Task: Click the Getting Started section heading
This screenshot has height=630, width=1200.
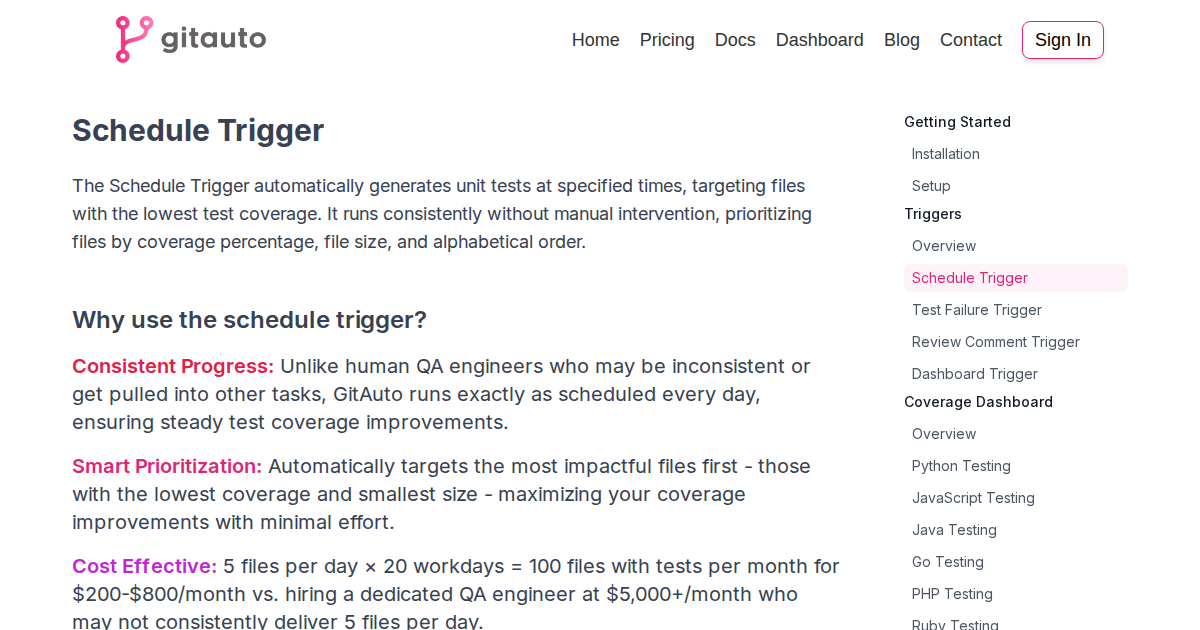Action: (957, 122)
